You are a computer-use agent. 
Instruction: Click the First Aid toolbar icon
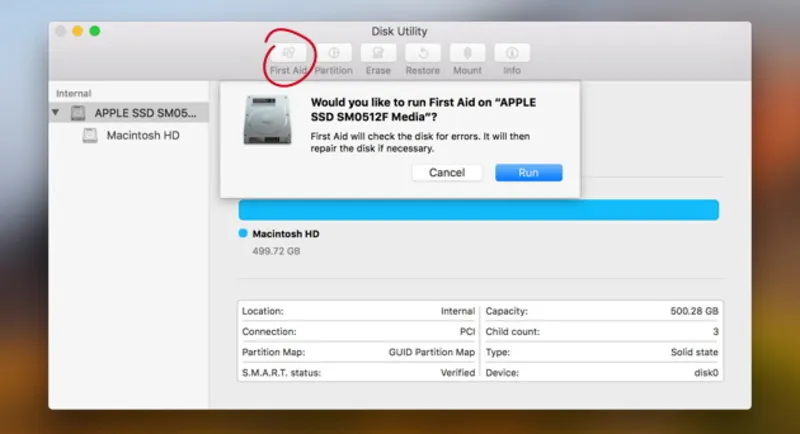point(289,53)
